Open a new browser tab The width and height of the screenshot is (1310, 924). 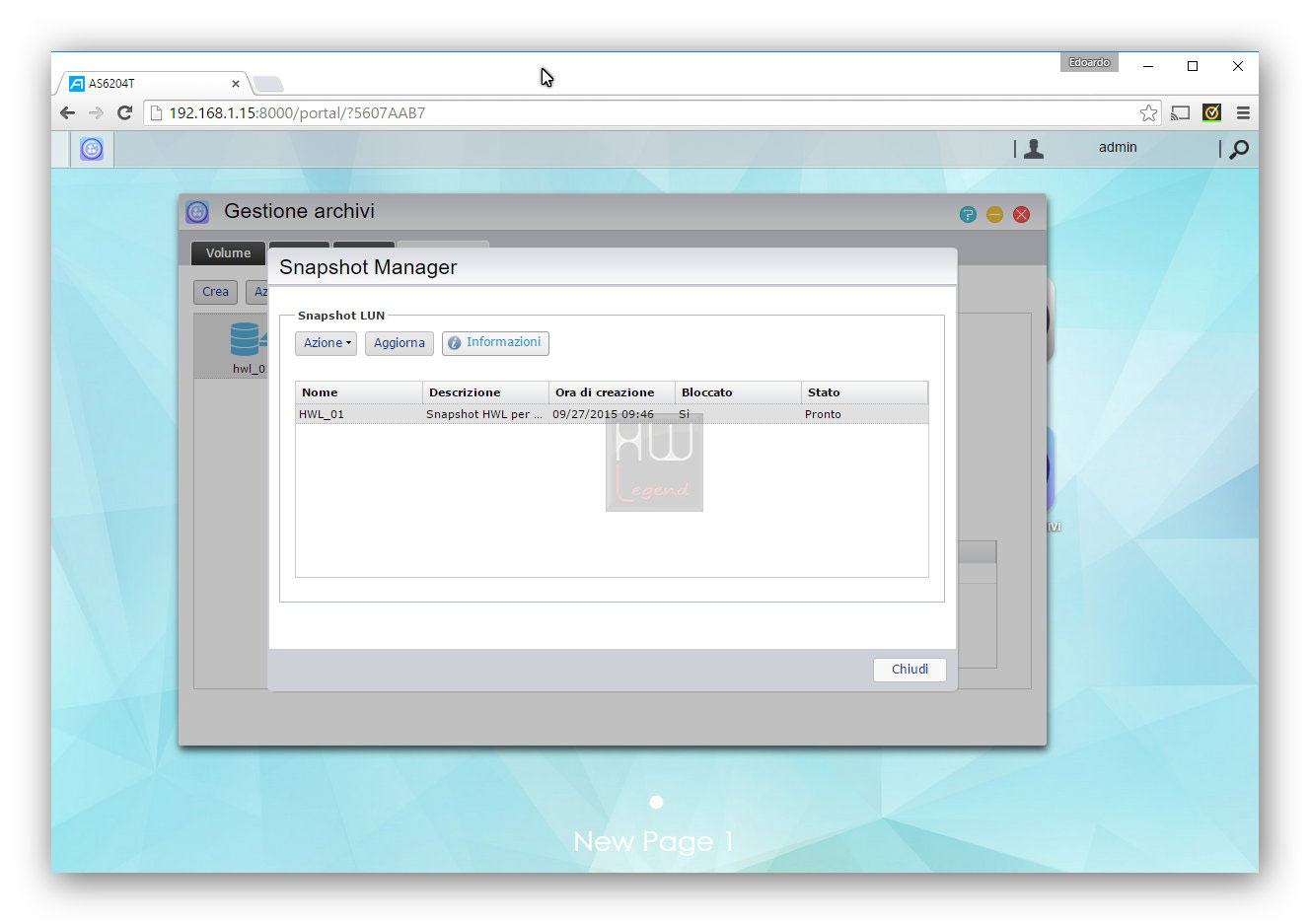pyautogui.click(x=268, y=85)
